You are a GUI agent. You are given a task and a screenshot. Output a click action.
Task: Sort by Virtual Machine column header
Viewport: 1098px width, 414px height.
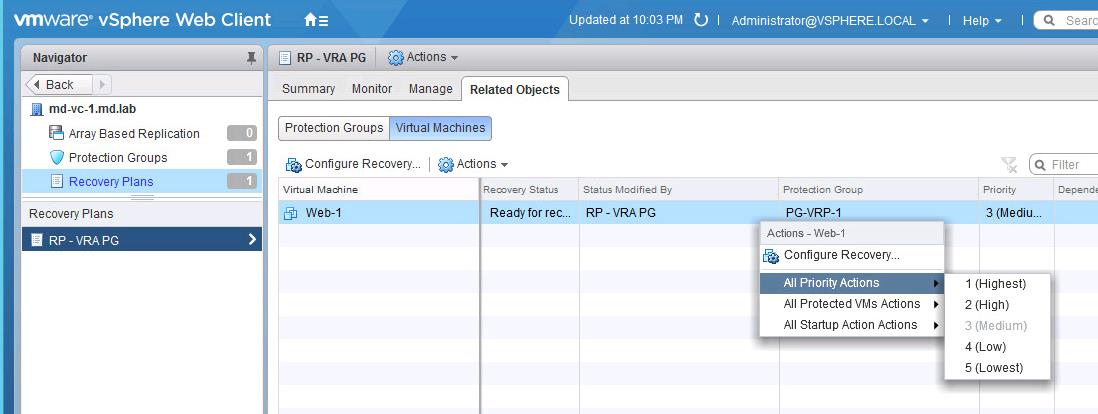pos(379,190)
